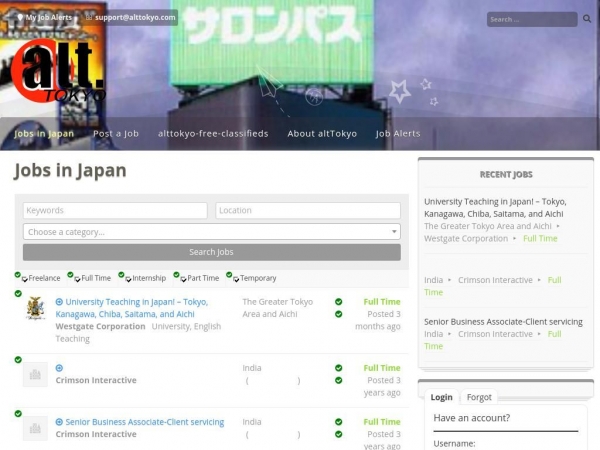Click the location pin icon beside My Job Alerts

pyautogui.click(x=20, y=17)
